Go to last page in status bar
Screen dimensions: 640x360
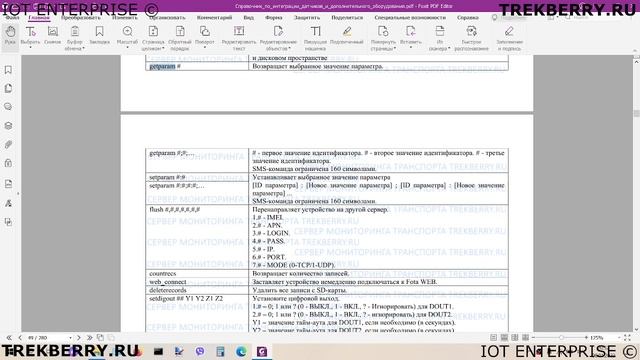[89, 338]
